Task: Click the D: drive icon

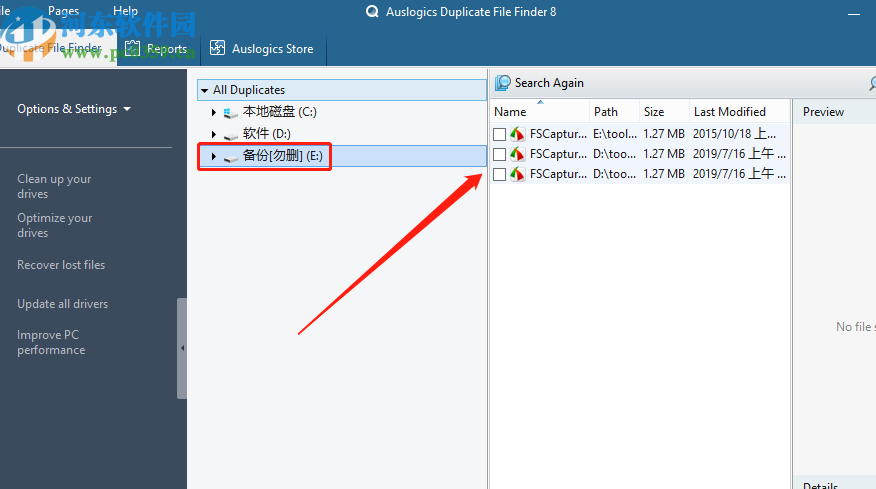Action: pyautogui.click(x=231, y=135)
